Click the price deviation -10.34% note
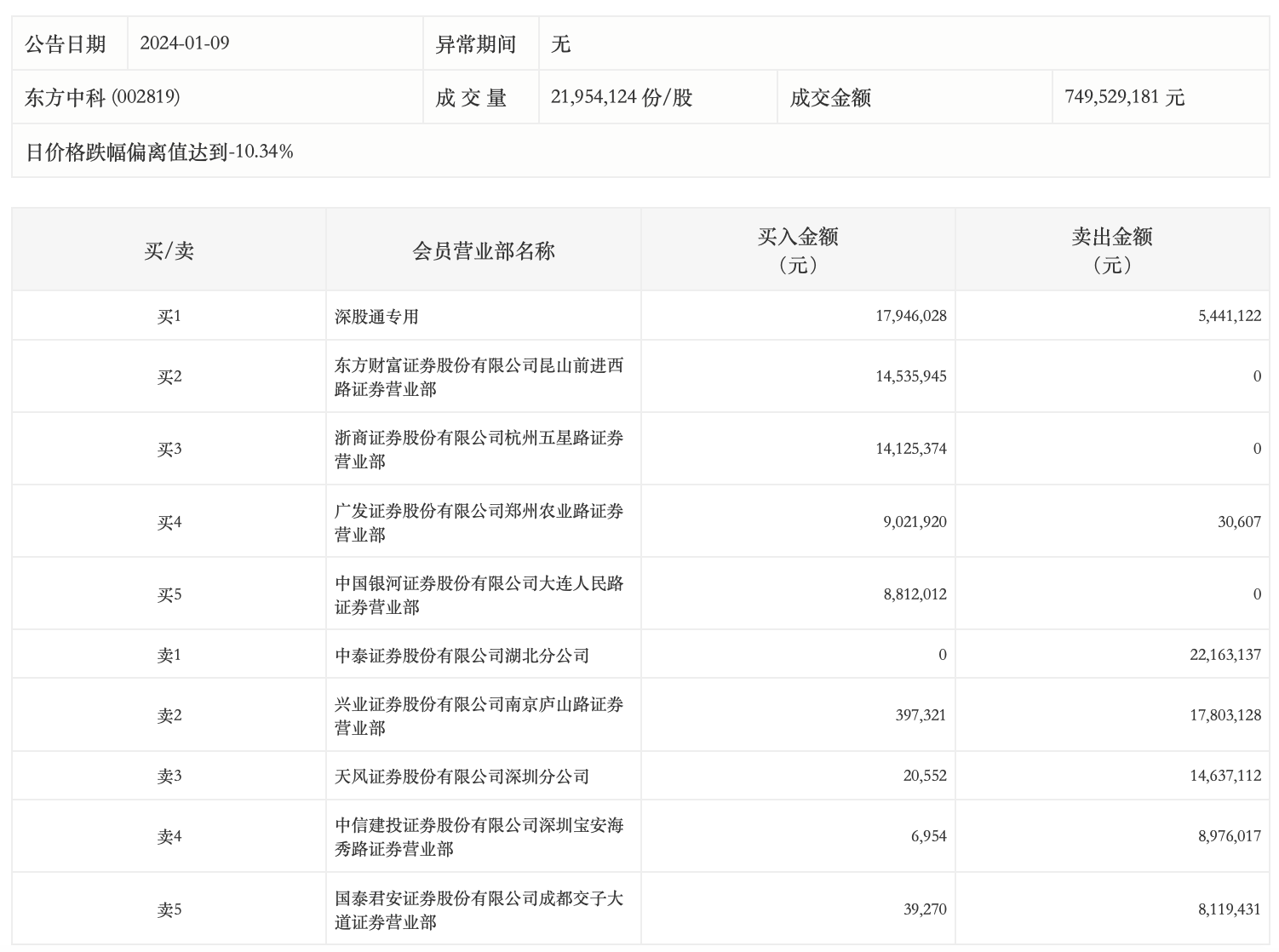The height and width of the screenshot is (952, 1279). click(x=159, y=152)
